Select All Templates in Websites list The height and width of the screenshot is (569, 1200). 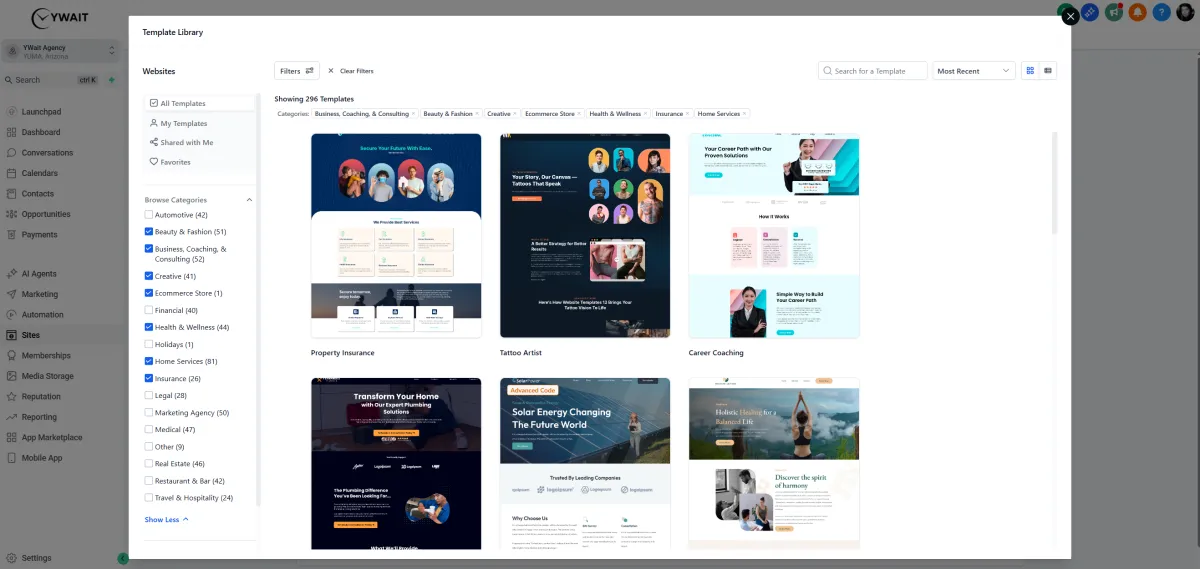199,103
